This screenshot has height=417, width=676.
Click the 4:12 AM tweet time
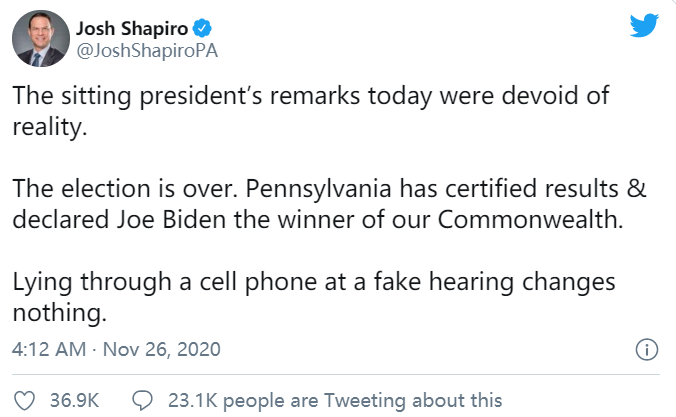pyautogui.click(x=44, y=350)
